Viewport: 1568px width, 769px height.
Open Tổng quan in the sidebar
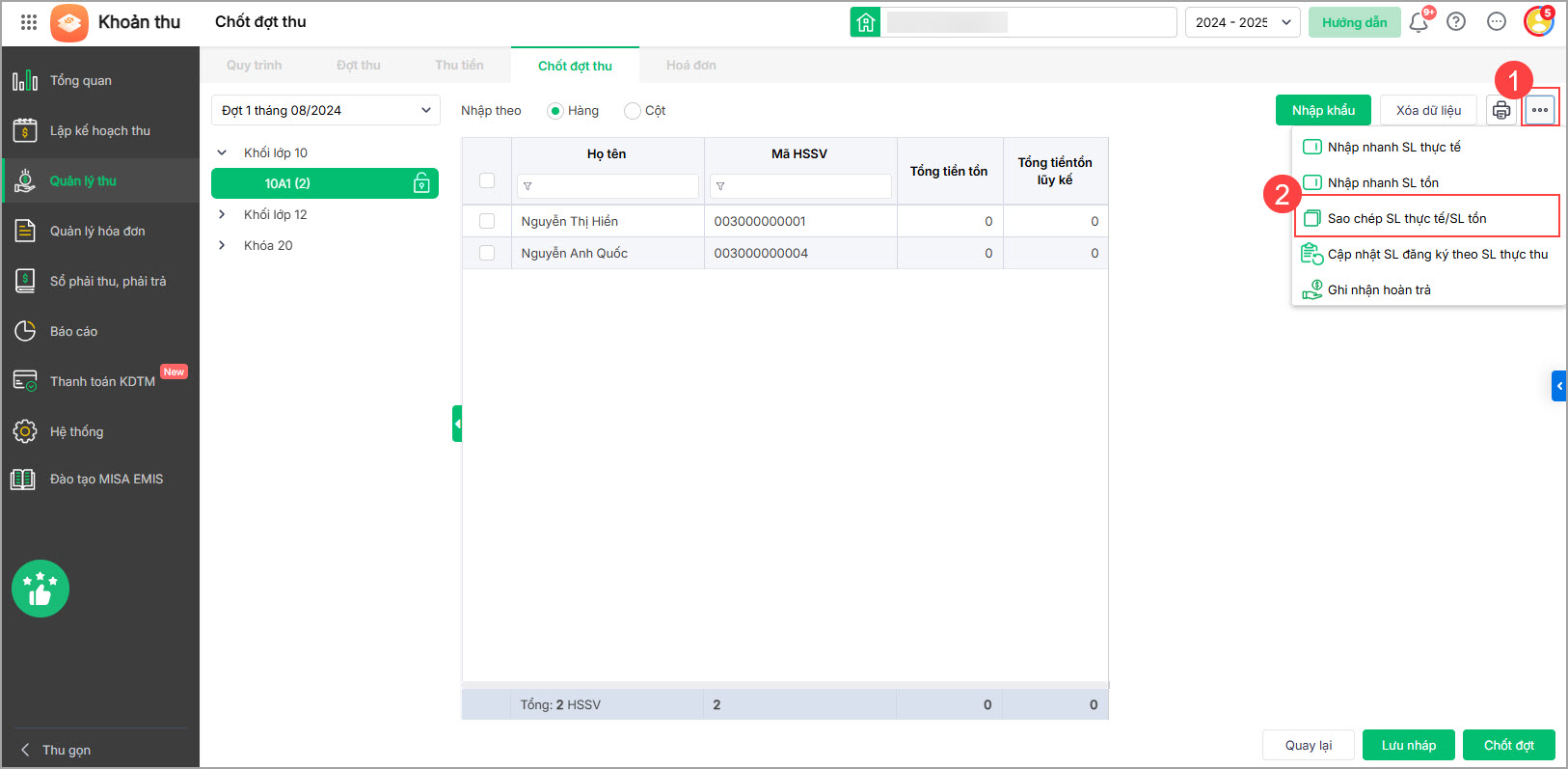[x=100, y=80]
